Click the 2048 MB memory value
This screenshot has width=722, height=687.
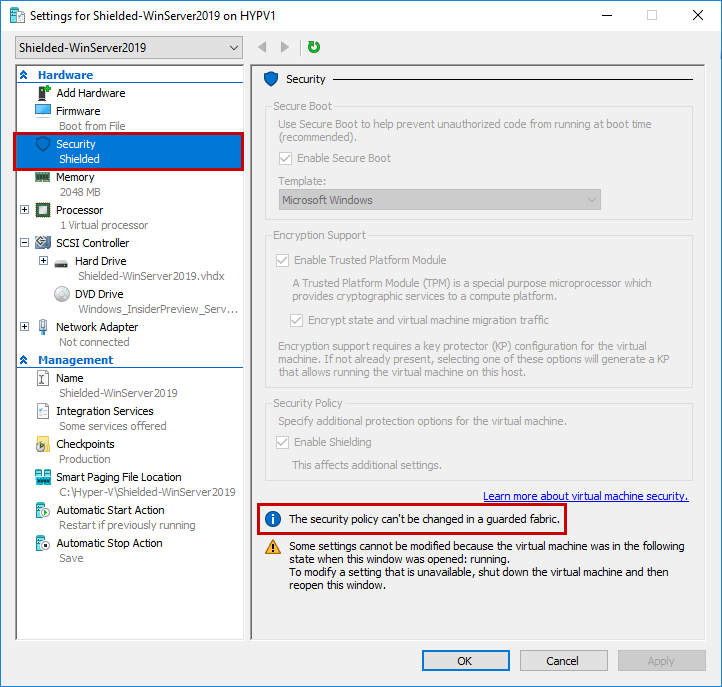tap(80, 192)
